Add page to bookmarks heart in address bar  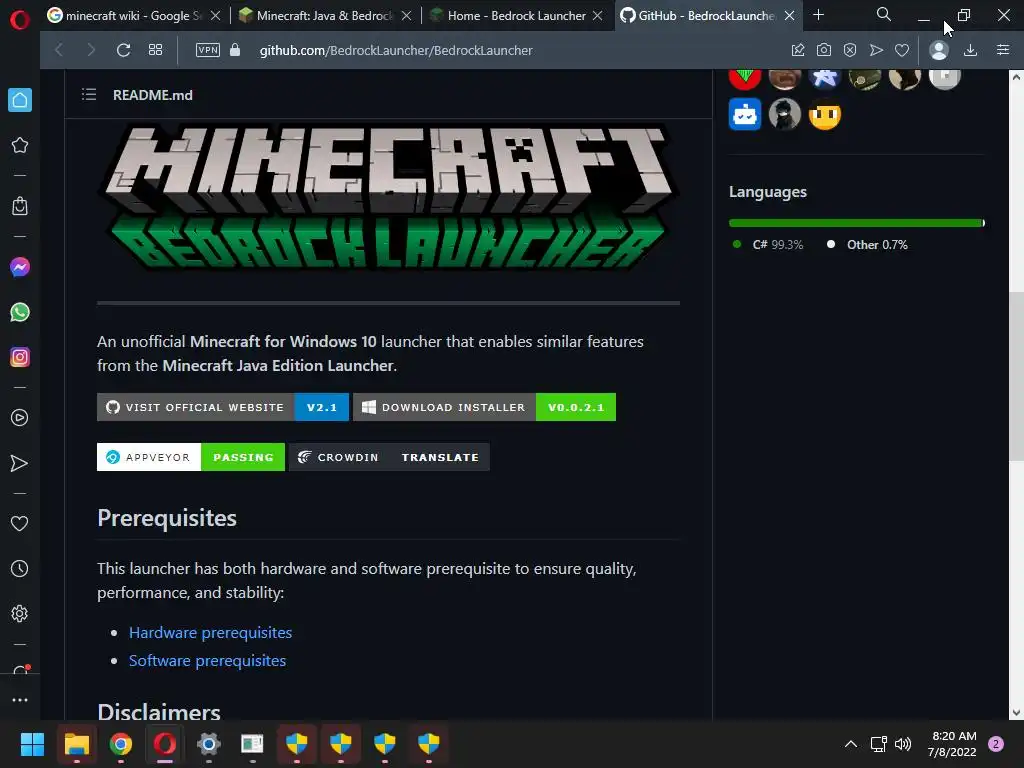click(902, 50)
